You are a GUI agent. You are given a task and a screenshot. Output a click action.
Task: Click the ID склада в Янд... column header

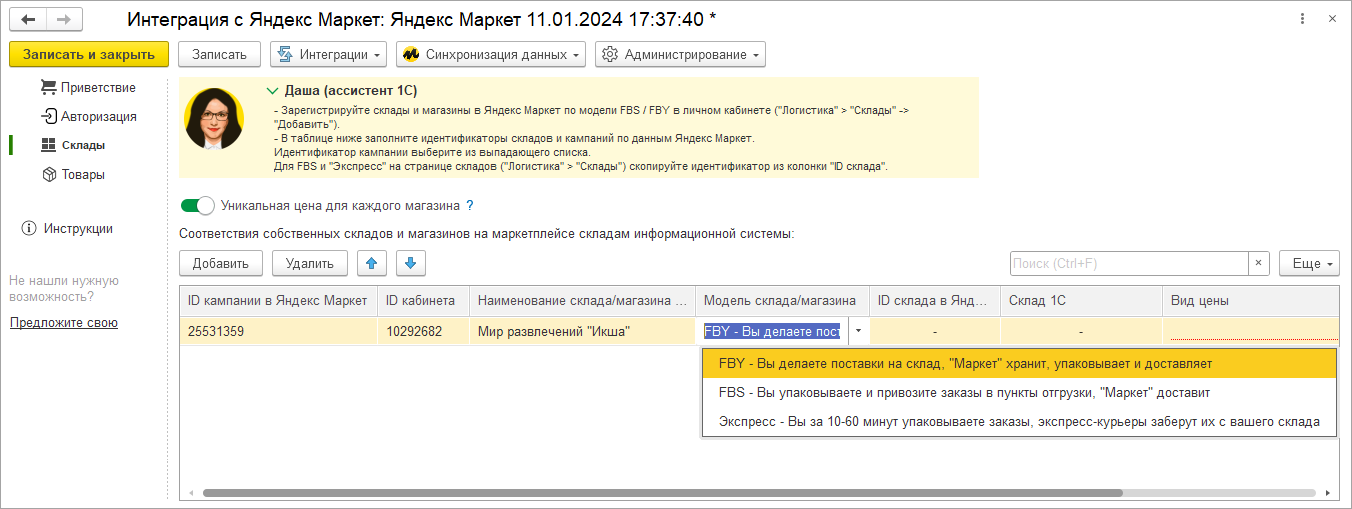[934, 300]
